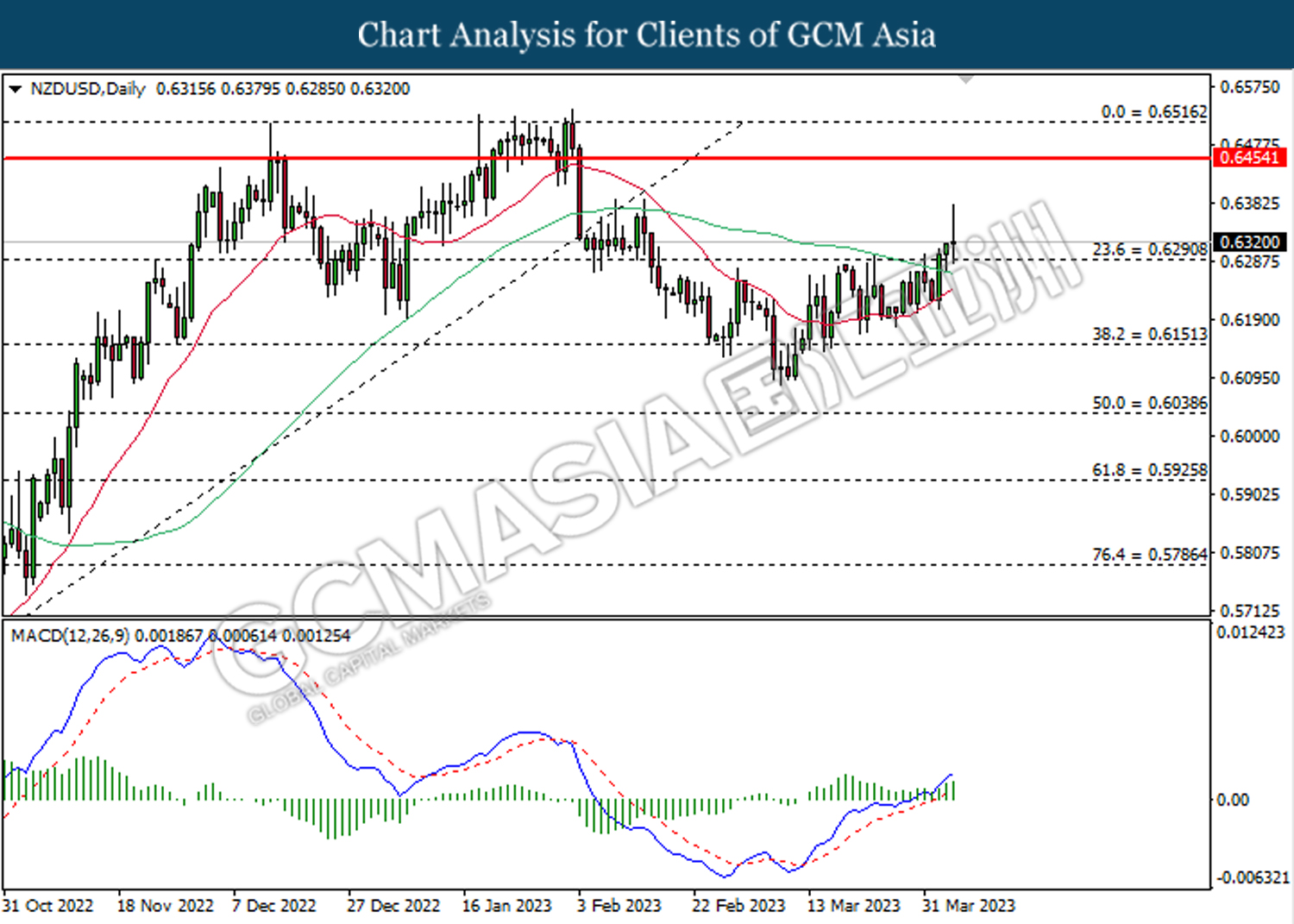This screenshot has height=924, width=1294.
Task: Click the OHLC values 0.63156 0.63795 0.62850 0.63200
Action: [x=283, y=89]
